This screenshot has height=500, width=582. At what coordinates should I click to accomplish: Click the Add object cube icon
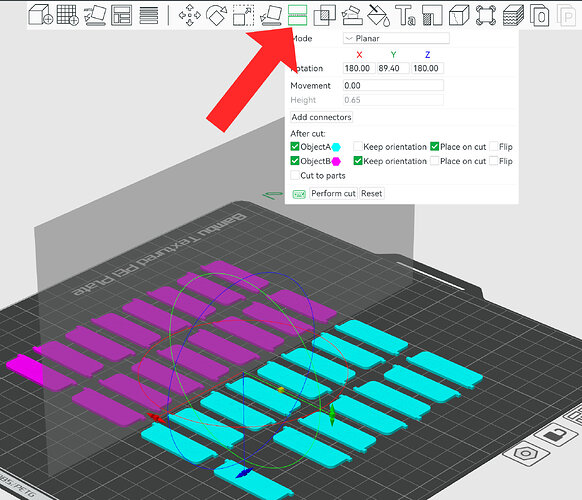point(40,15)
